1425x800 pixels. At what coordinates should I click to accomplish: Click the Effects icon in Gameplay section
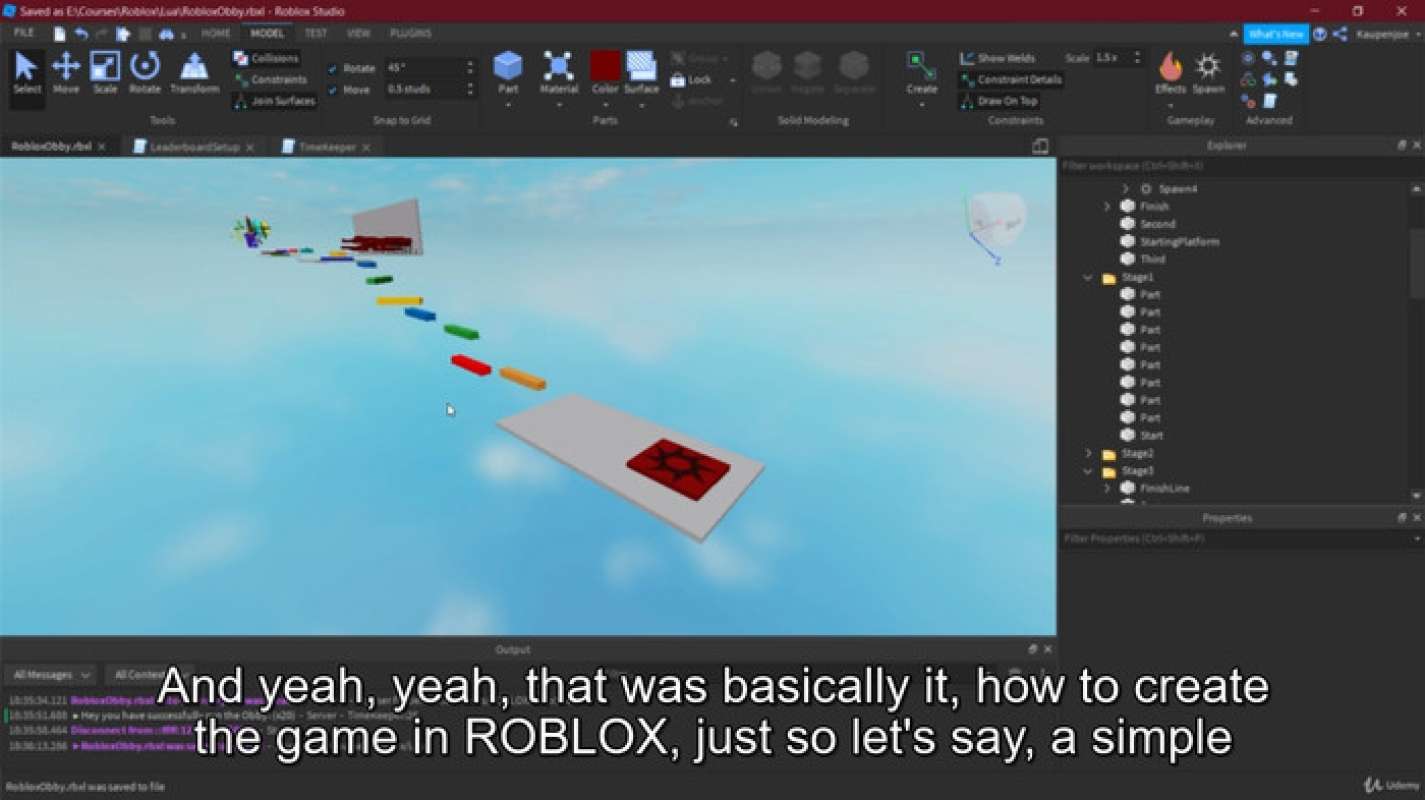tap(1171, 70)
